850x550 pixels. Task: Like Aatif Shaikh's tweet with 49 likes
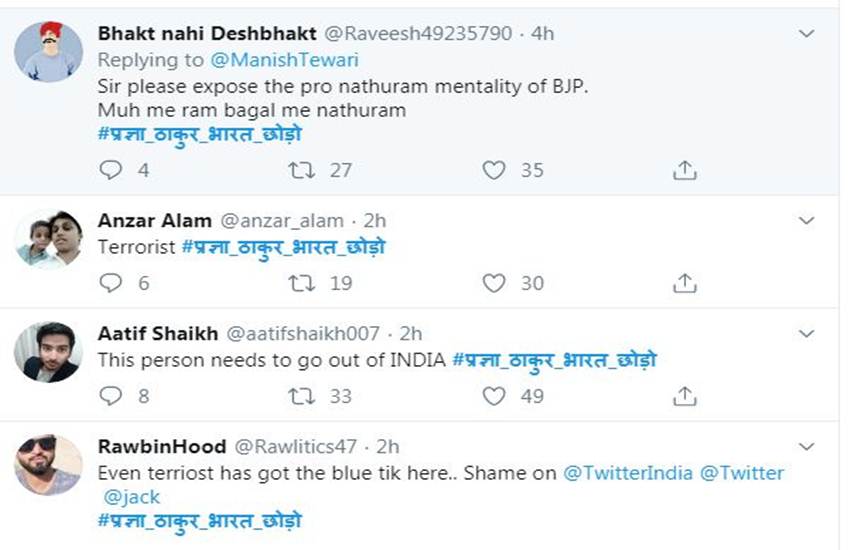tap(494, 397)
